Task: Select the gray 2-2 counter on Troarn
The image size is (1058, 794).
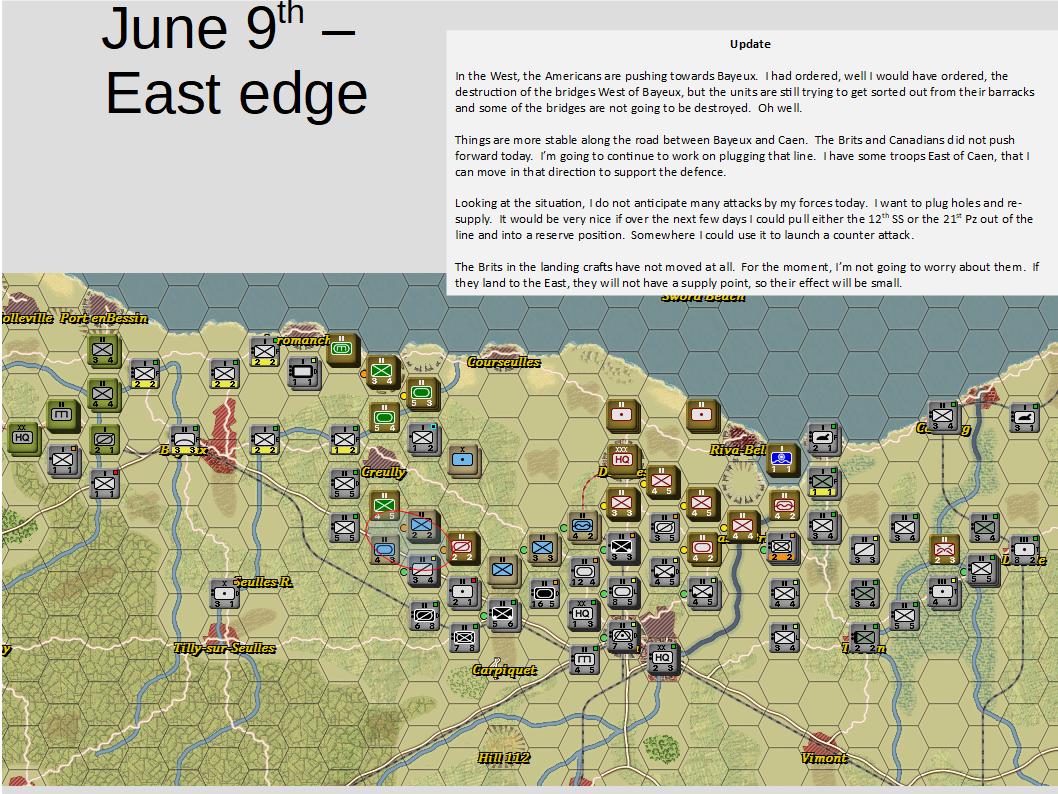Action: [864, 638]
